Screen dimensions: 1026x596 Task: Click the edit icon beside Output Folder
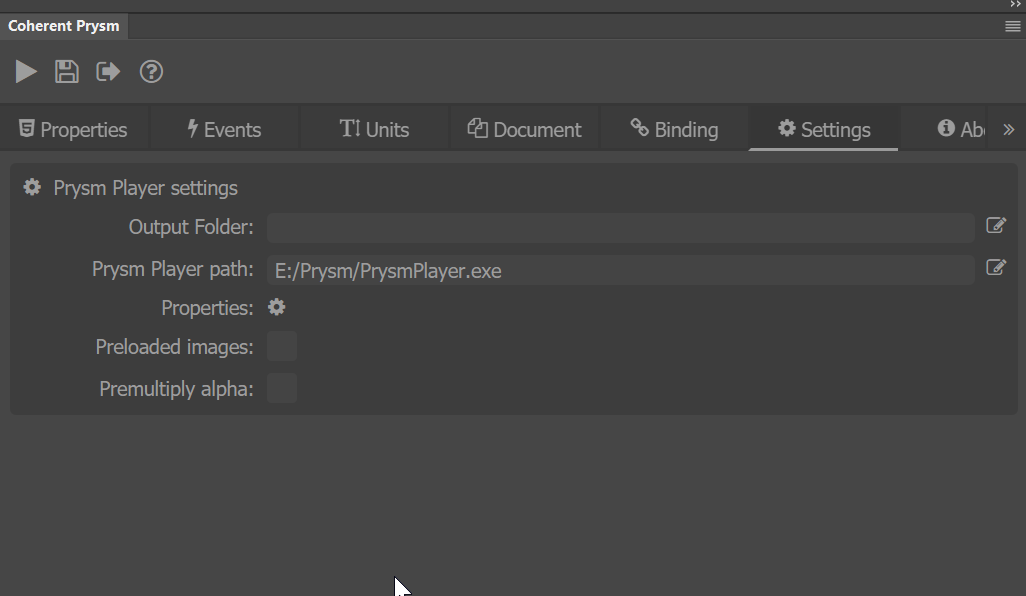(x=996, y=226)
